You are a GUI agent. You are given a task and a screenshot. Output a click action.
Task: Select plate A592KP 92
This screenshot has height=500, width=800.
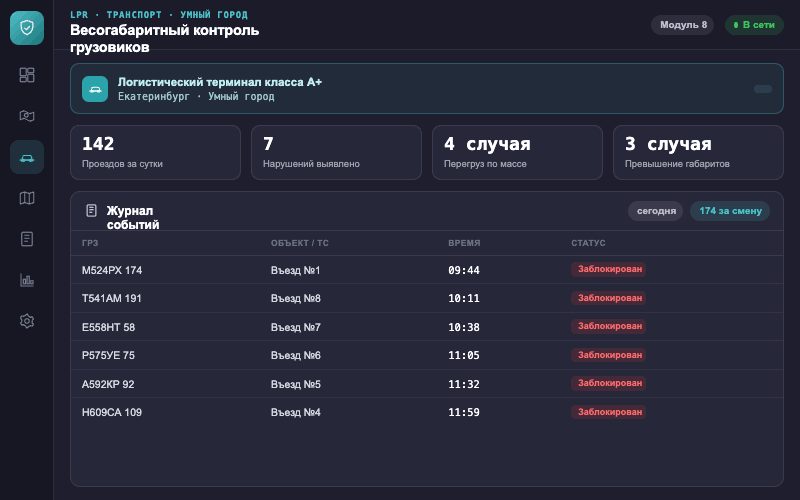pos(108,384)
